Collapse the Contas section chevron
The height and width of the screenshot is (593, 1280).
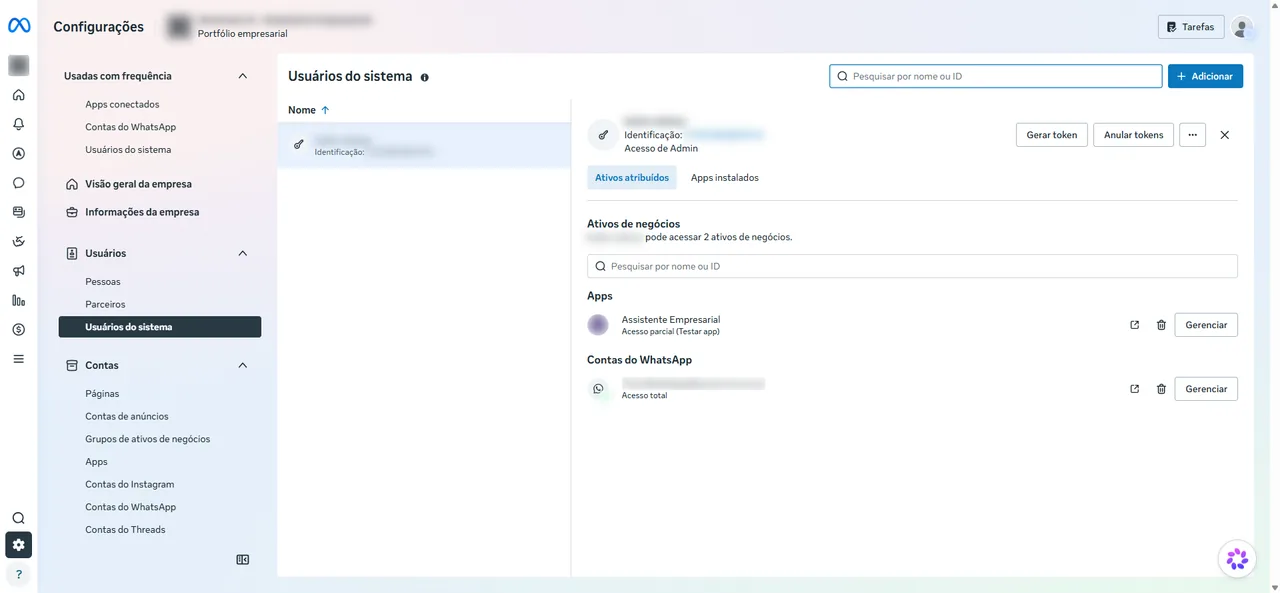(x=242, y=366)
